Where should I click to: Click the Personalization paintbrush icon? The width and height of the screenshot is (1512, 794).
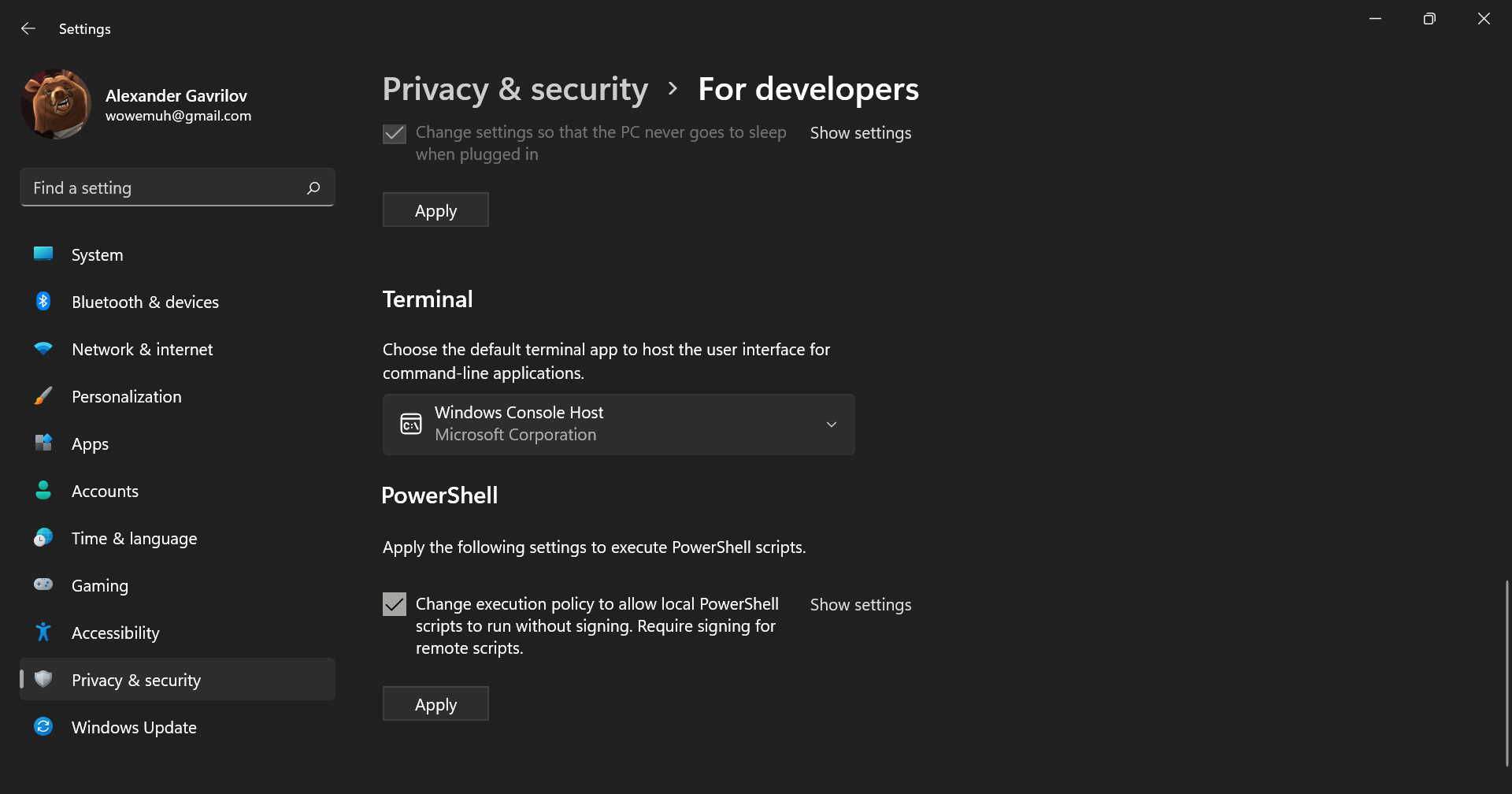point(43,395)
